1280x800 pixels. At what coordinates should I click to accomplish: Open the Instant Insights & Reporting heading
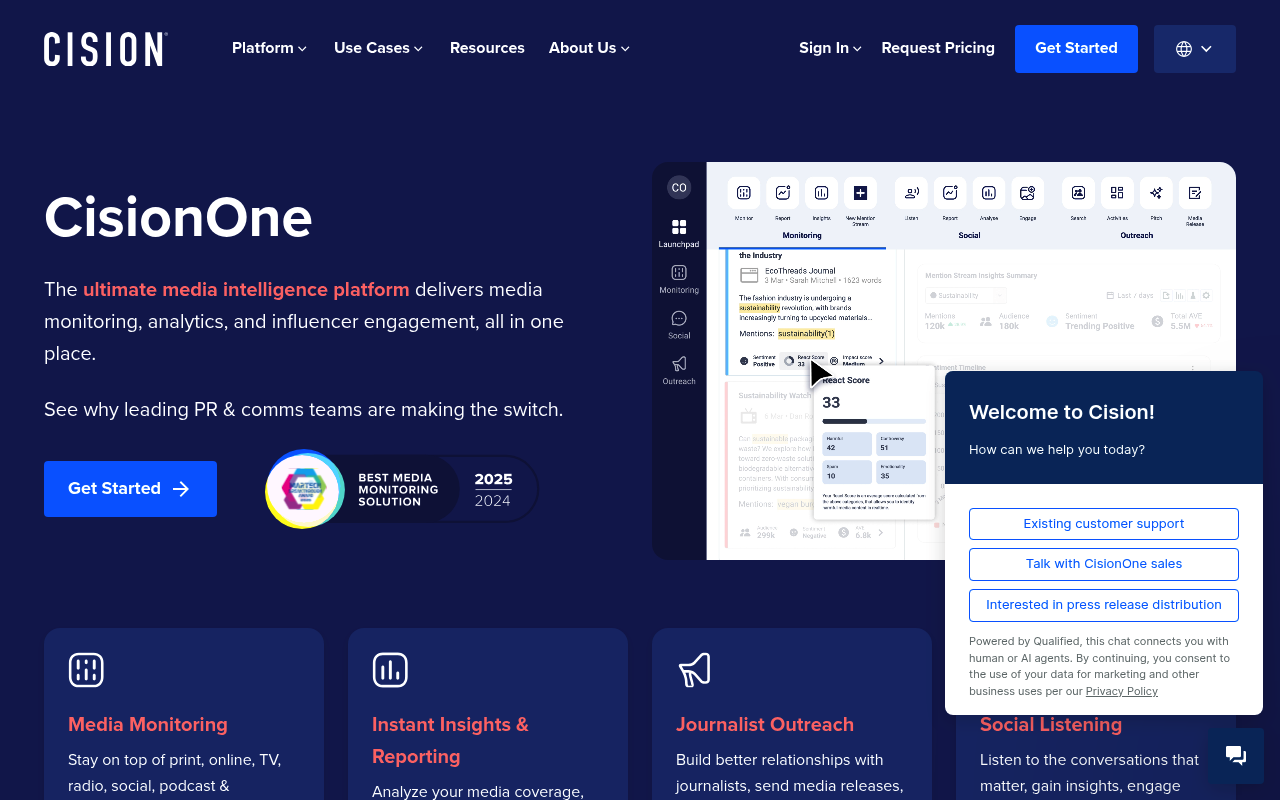click(450, 740)
